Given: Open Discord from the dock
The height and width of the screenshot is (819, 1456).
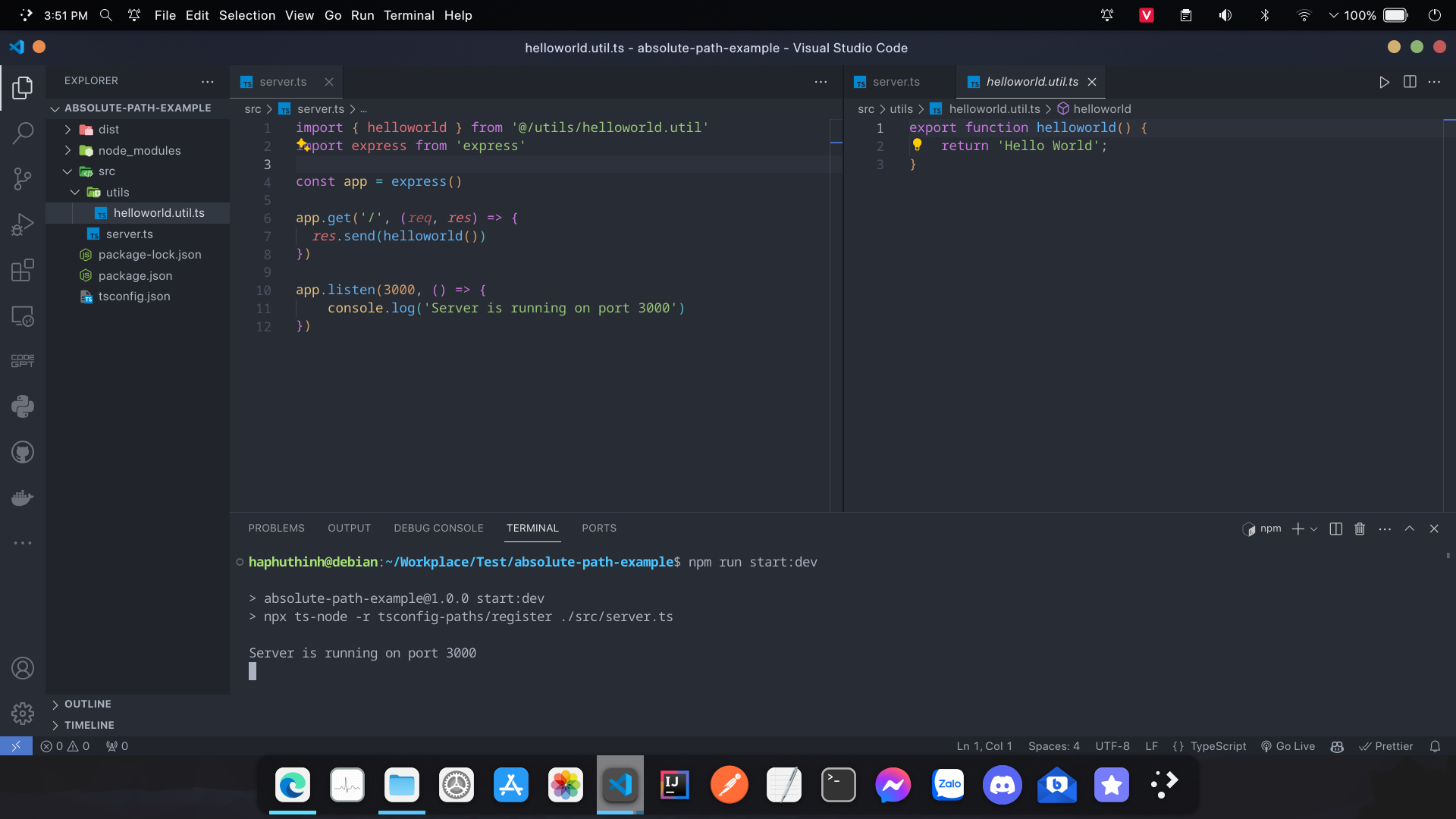Looking at the screenshot, I should (x=1002, y=785).
